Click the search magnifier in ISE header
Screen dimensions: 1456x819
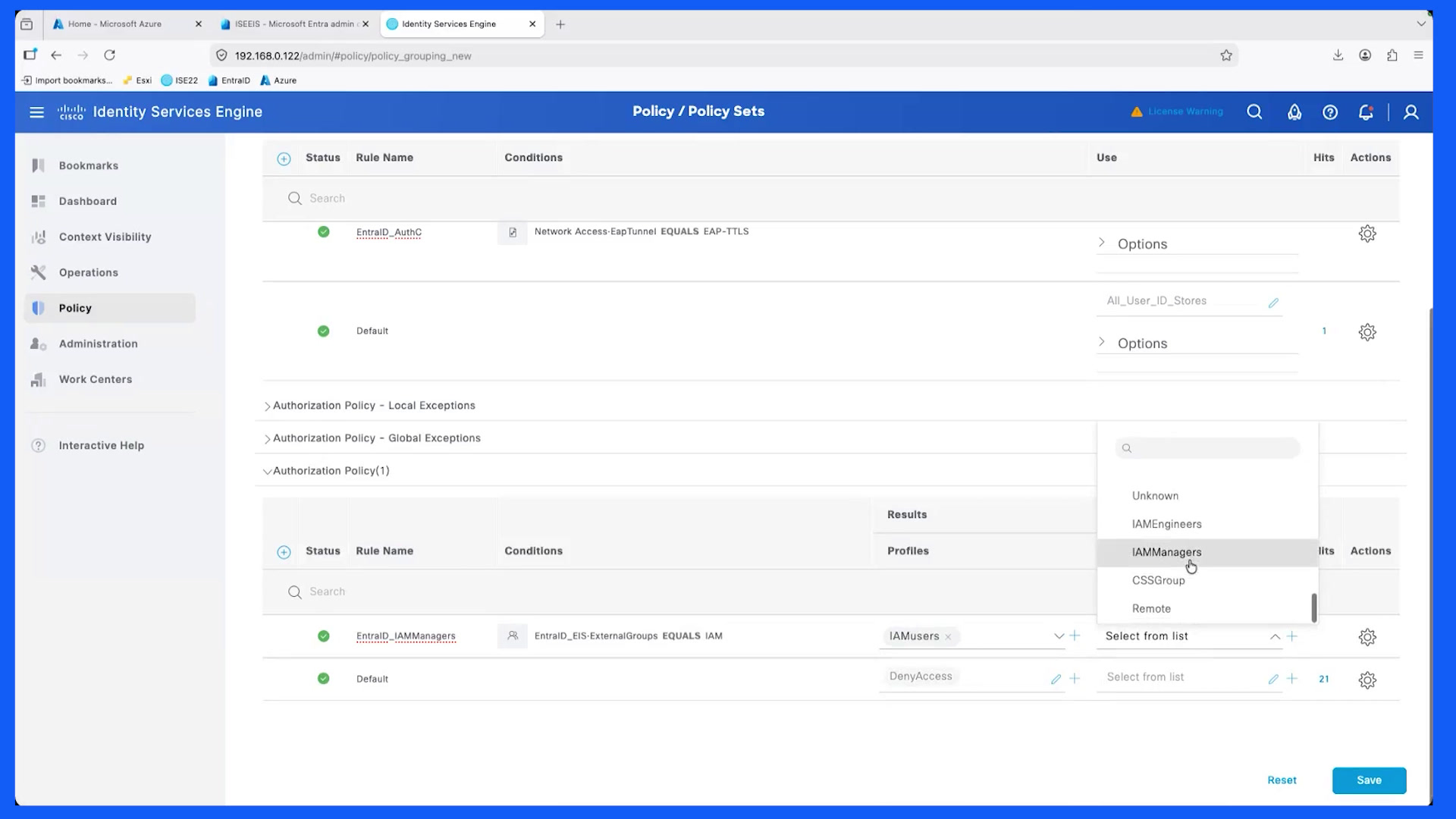click(x=1254, y=112)
